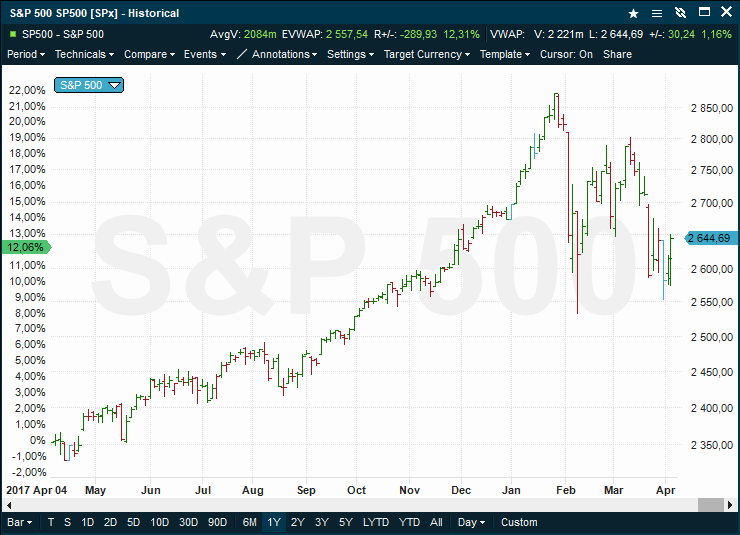Viewport: 740px width, 535px height.
Task: Switch to the 6M time range
Action: coord(249,522)
